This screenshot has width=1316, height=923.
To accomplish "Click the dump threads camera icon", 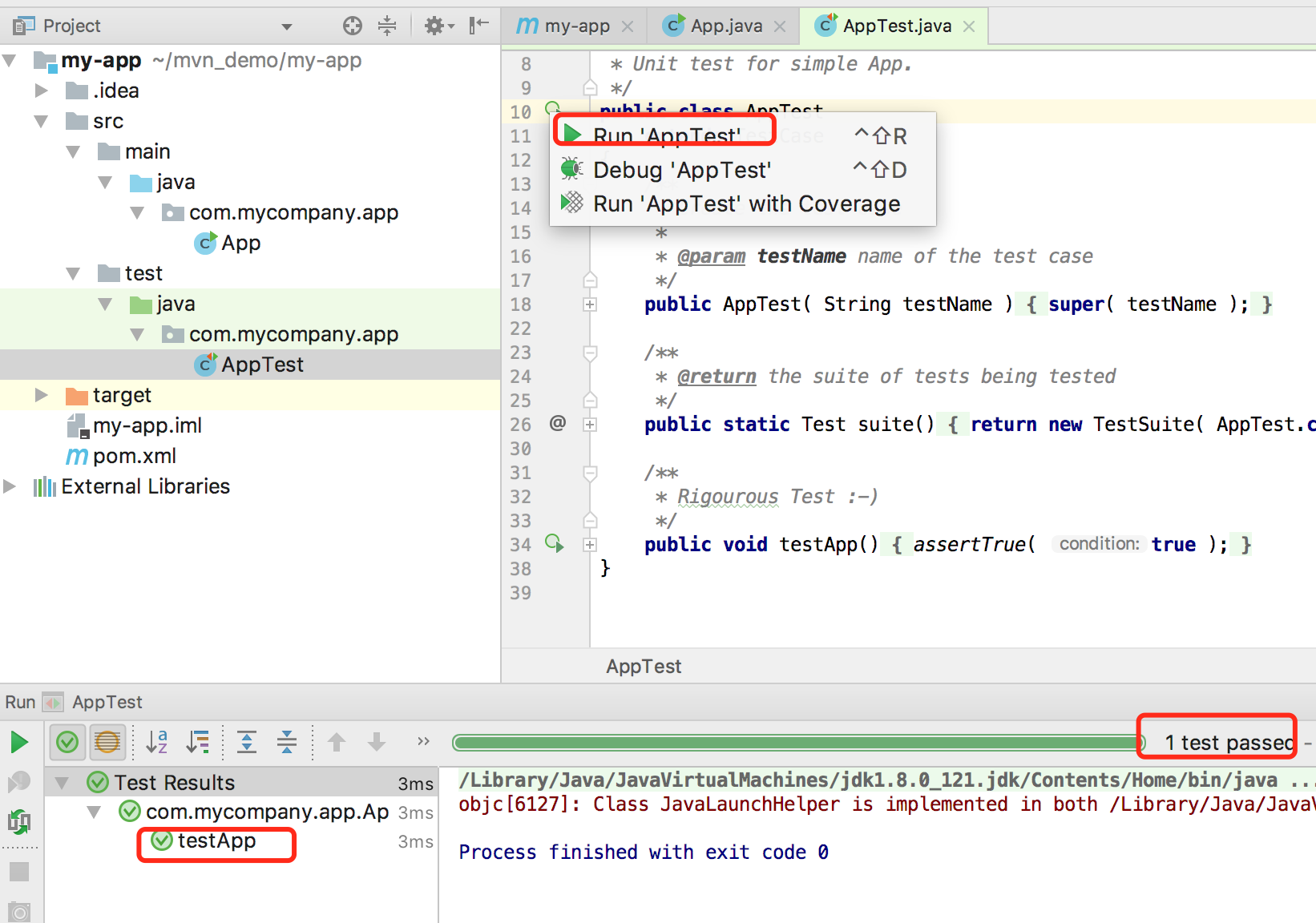I will tap(19, 912).
